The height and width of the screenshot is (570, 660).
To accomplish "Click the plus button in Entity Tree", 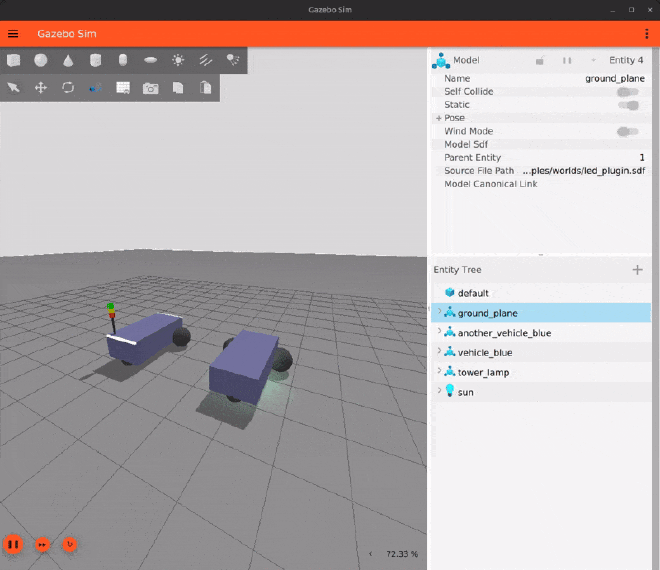I will [637, 270].
